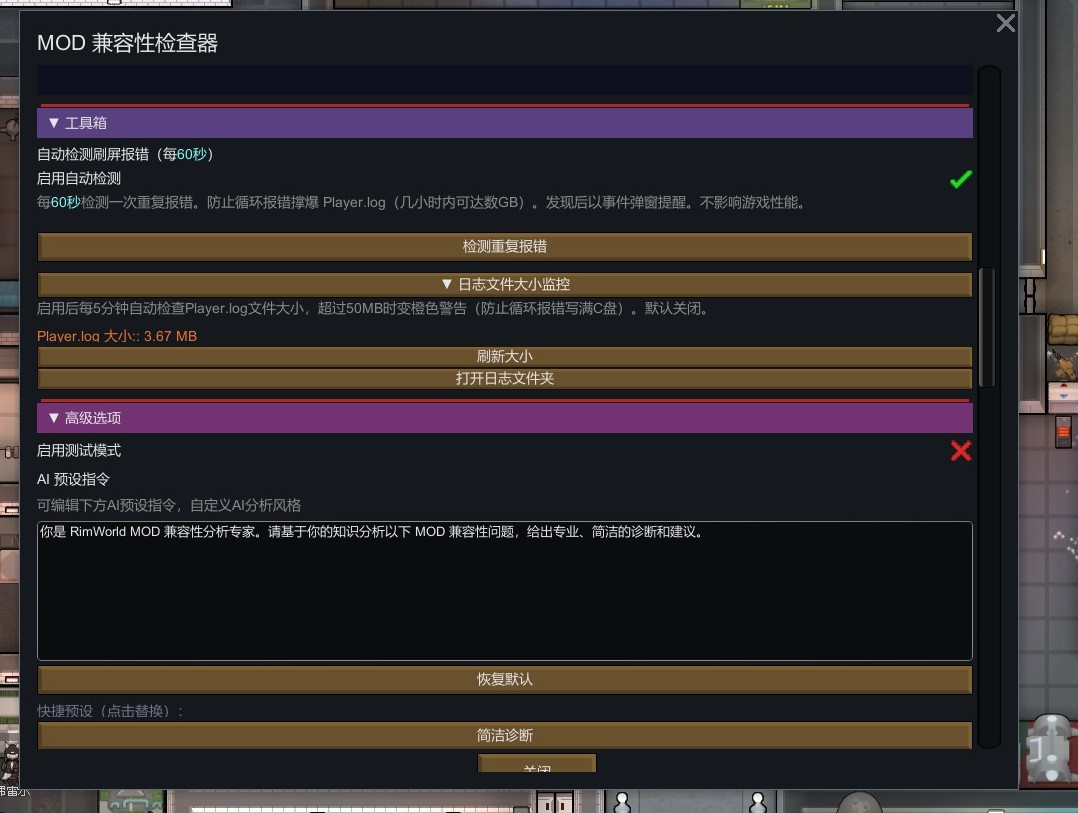
Task: Collapse the 工具箱 section header
Action: 505,123
